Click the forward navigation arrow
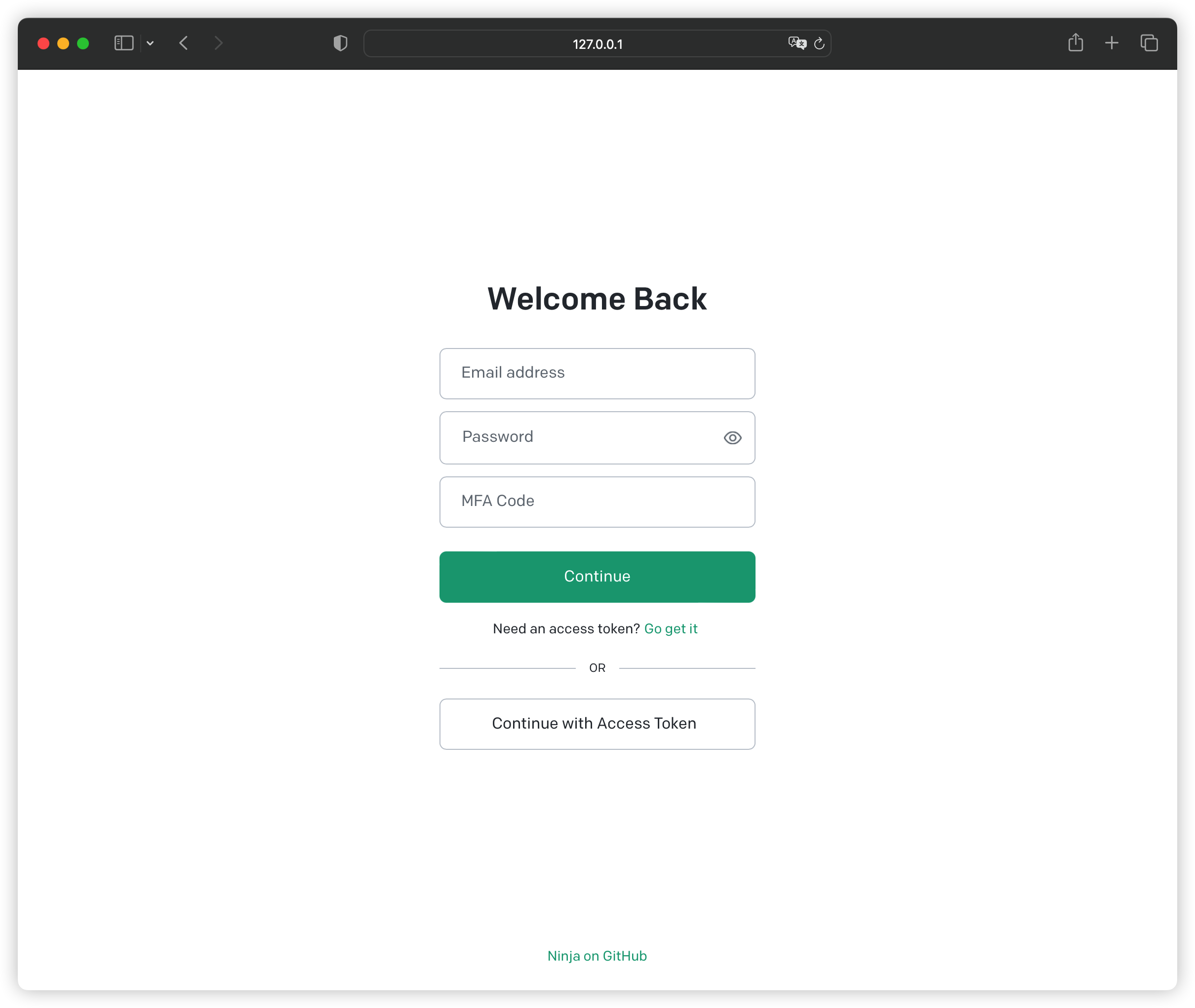This screenshot has width=1195, height=1008. 218,43
